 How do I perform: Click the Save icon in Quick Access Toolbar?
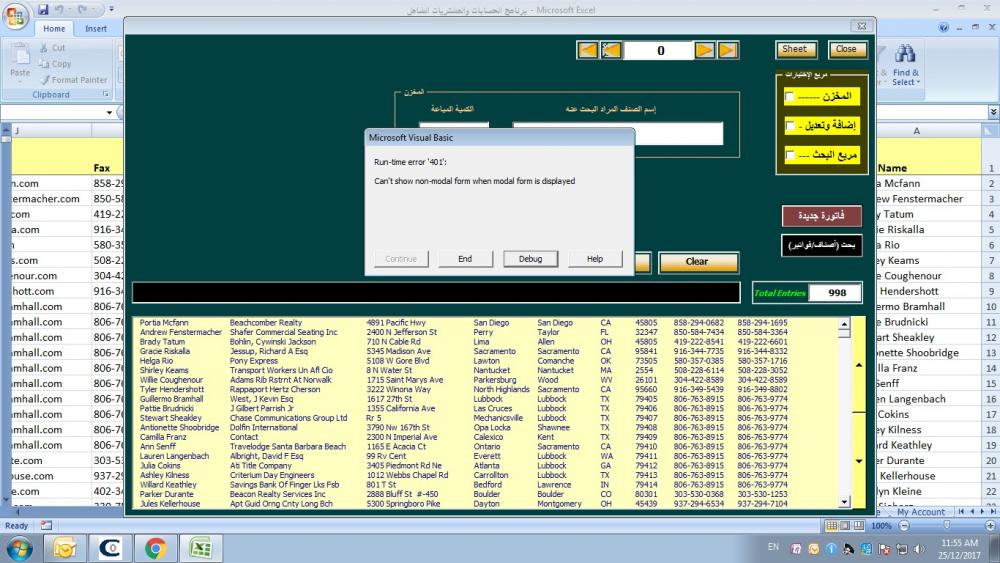click(43, 10)
